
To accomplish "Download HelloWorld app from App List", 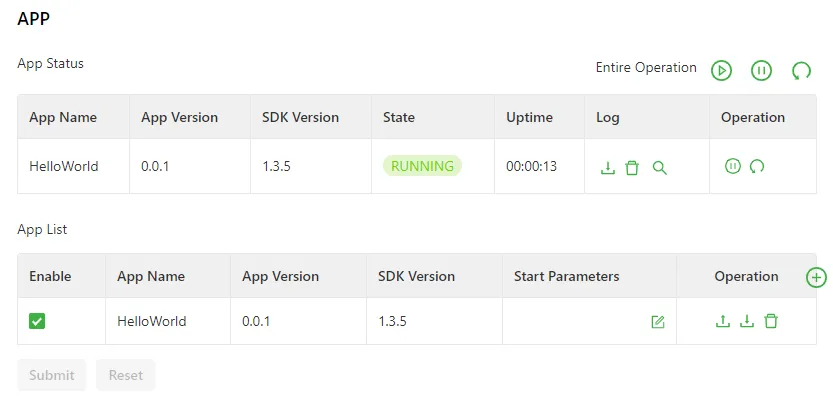I will [747, 321].
